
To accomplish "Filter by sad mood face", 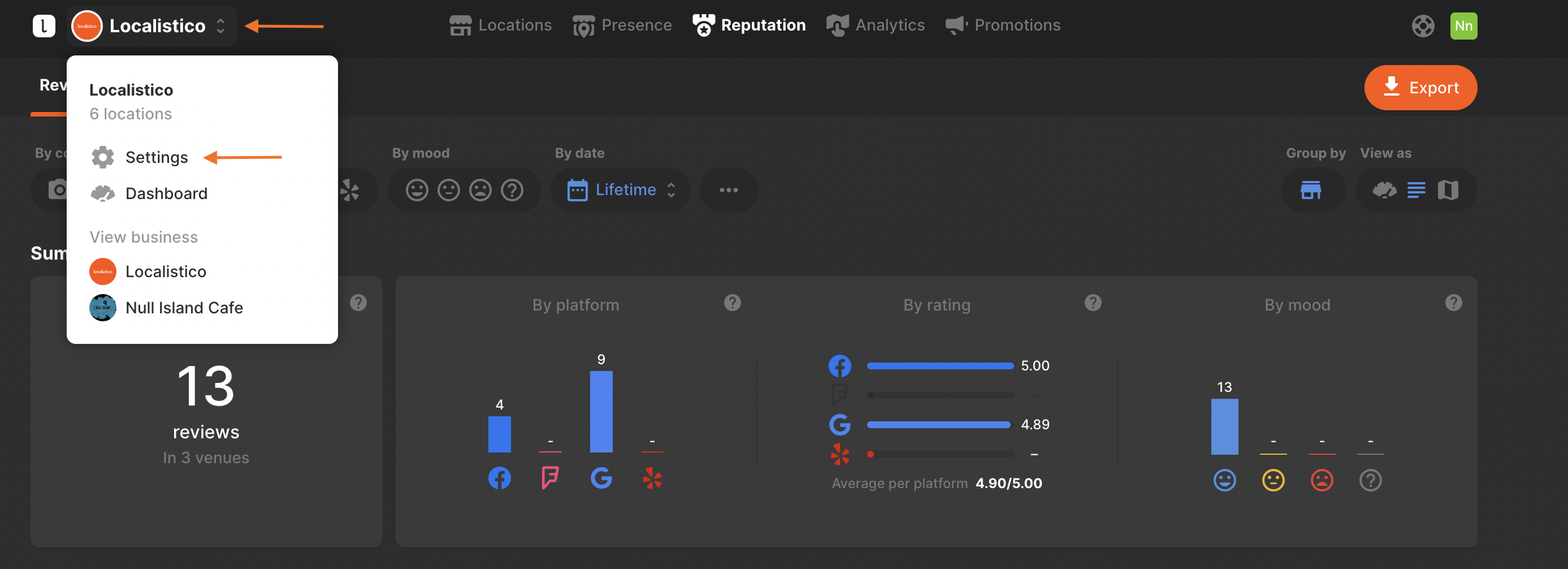I will (x=480, y=190).
